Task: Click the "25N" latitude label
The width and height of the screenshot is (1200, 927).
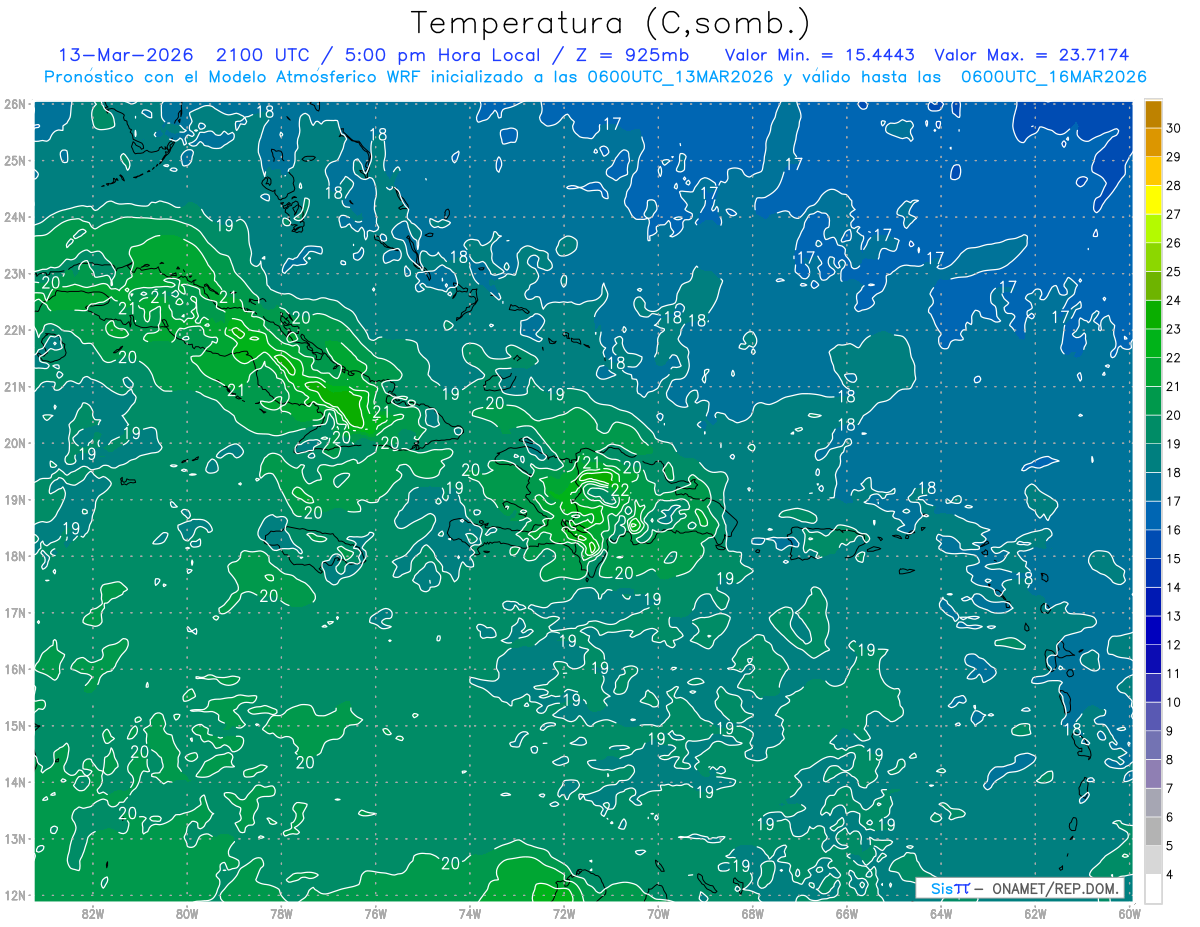Action: pyautogui.click(x=14, y=161)
